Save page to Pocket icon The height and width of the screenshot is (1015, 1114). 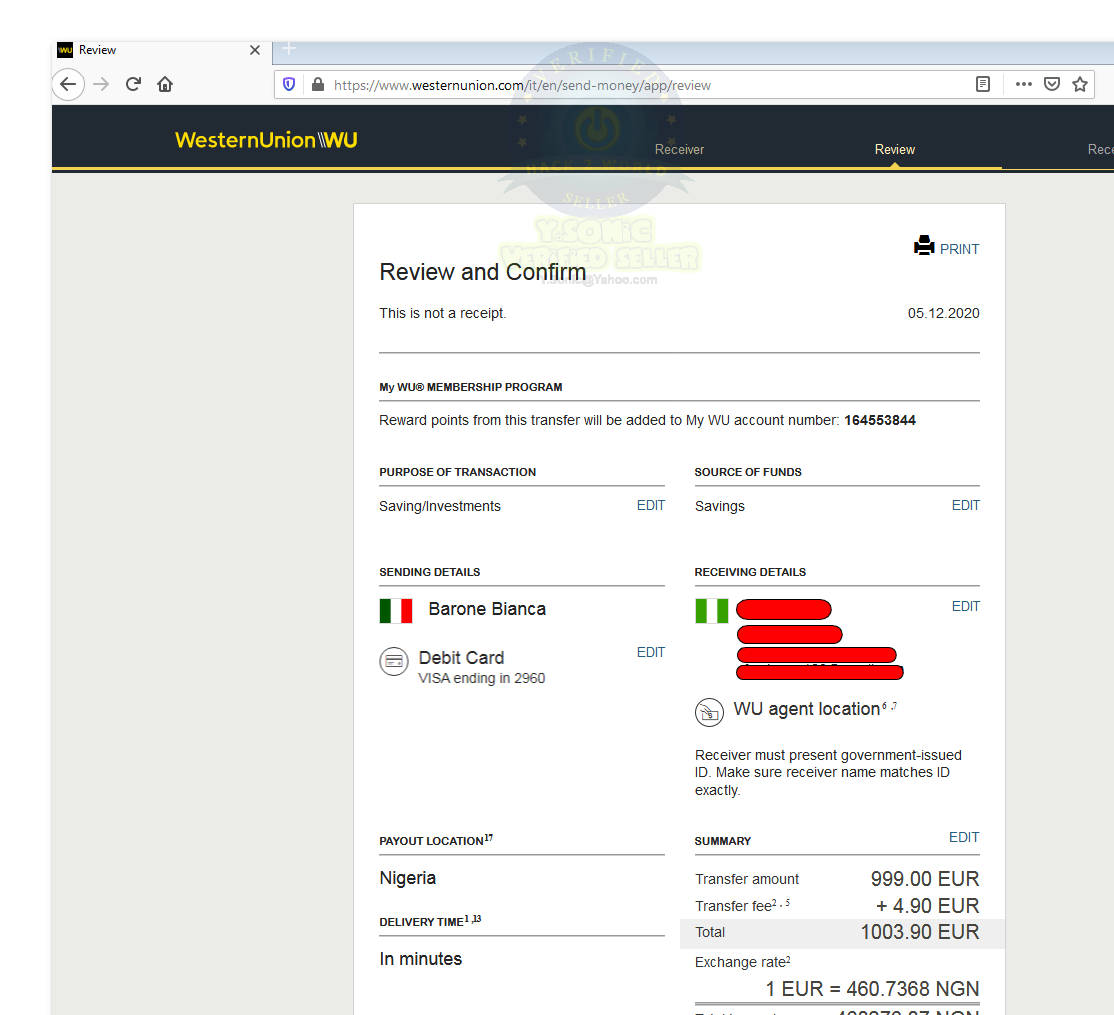tap(1051, 84)
